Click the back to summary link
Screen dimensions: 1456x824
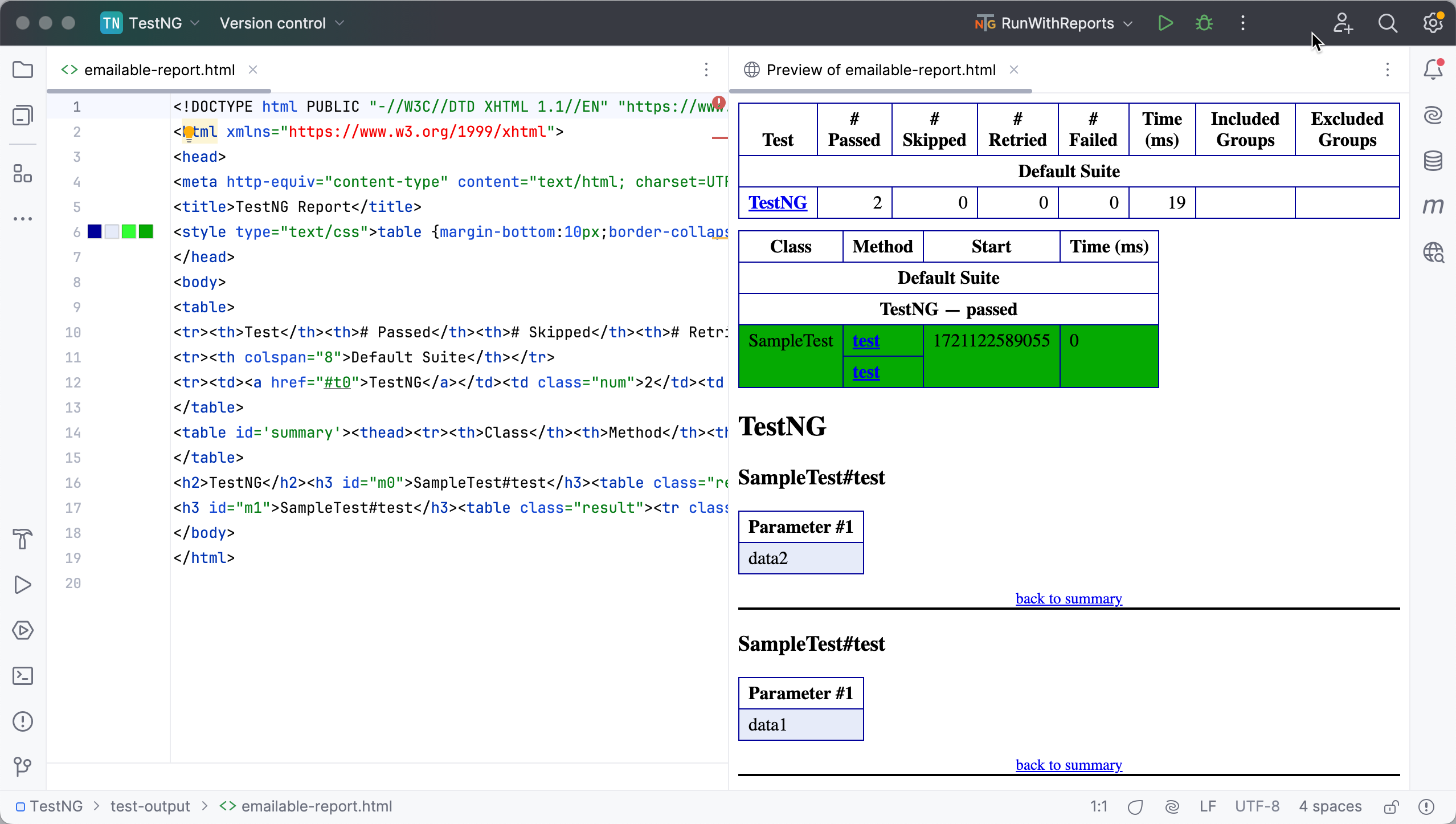(x=1068, y=598)
